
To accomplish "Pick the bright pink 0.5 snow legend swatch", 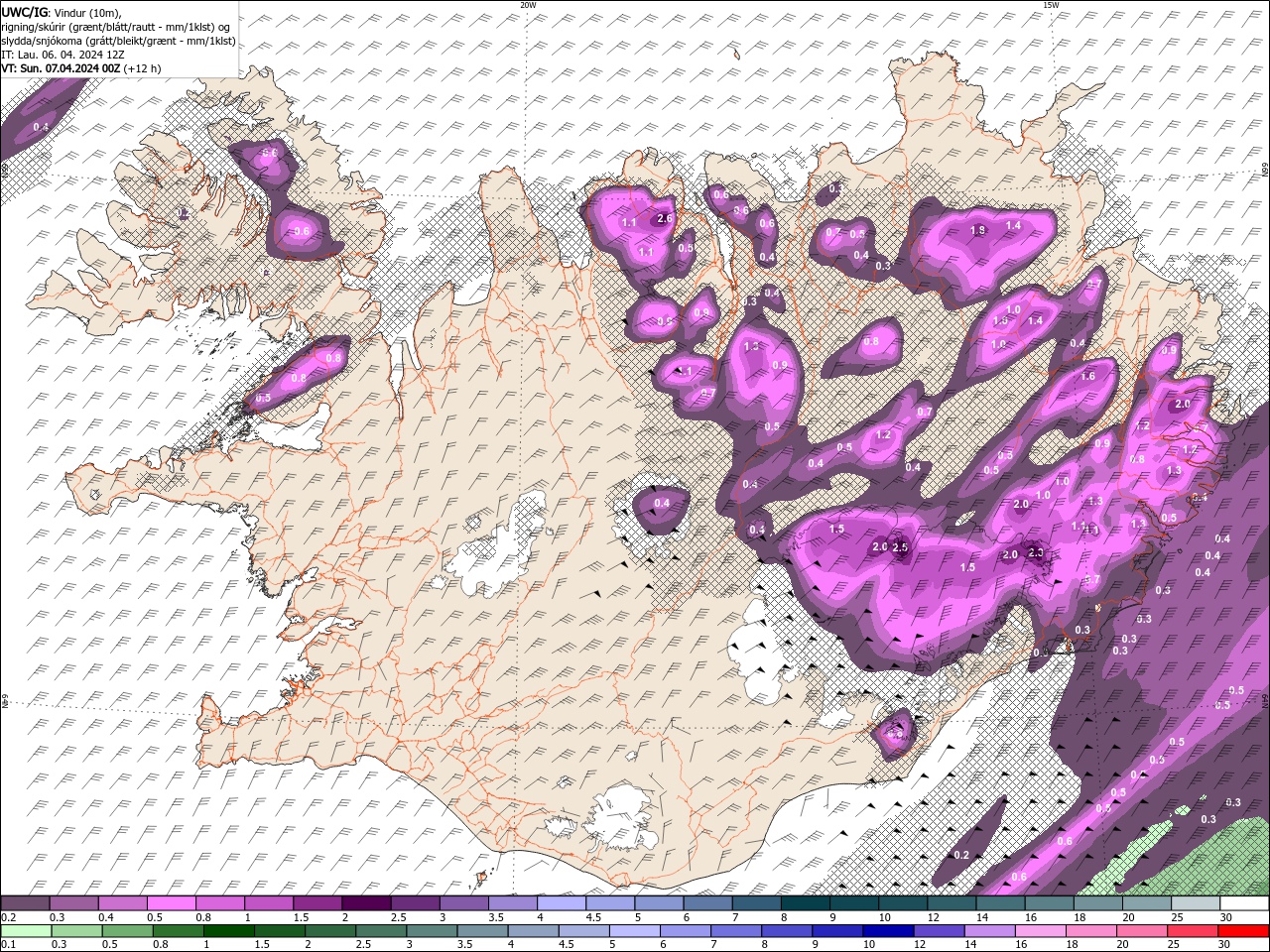I will pyautogui.click(x=171, y=903).
